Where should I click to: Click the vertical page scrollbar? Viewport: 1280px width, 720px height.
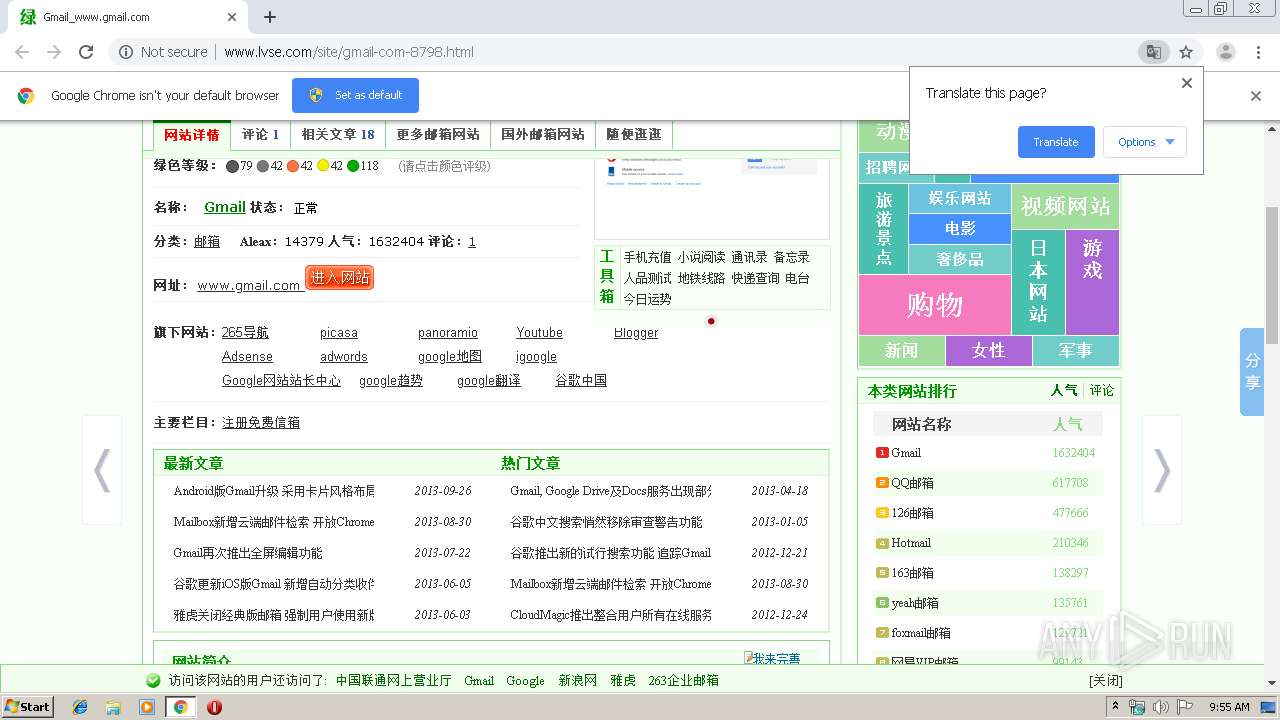(x=1272, y=274)
